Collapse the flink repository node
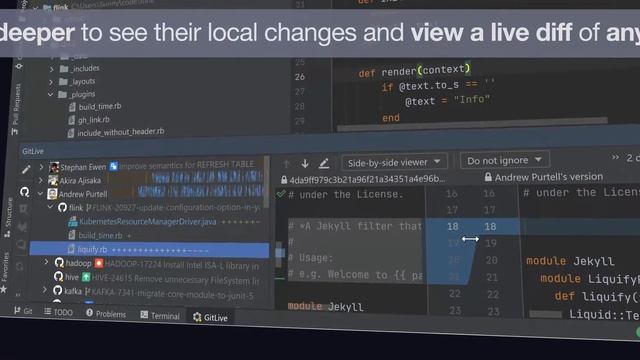The height and width of the screenshot is (360, 640). click(x=51, y=207)
